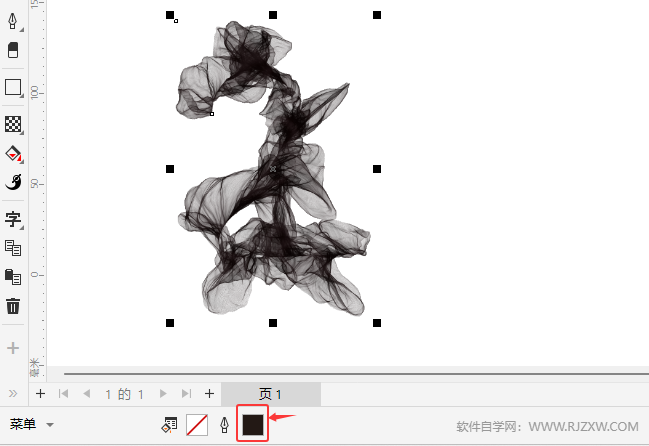
Task: Click the document color palette icon
Action: [169, 425]
